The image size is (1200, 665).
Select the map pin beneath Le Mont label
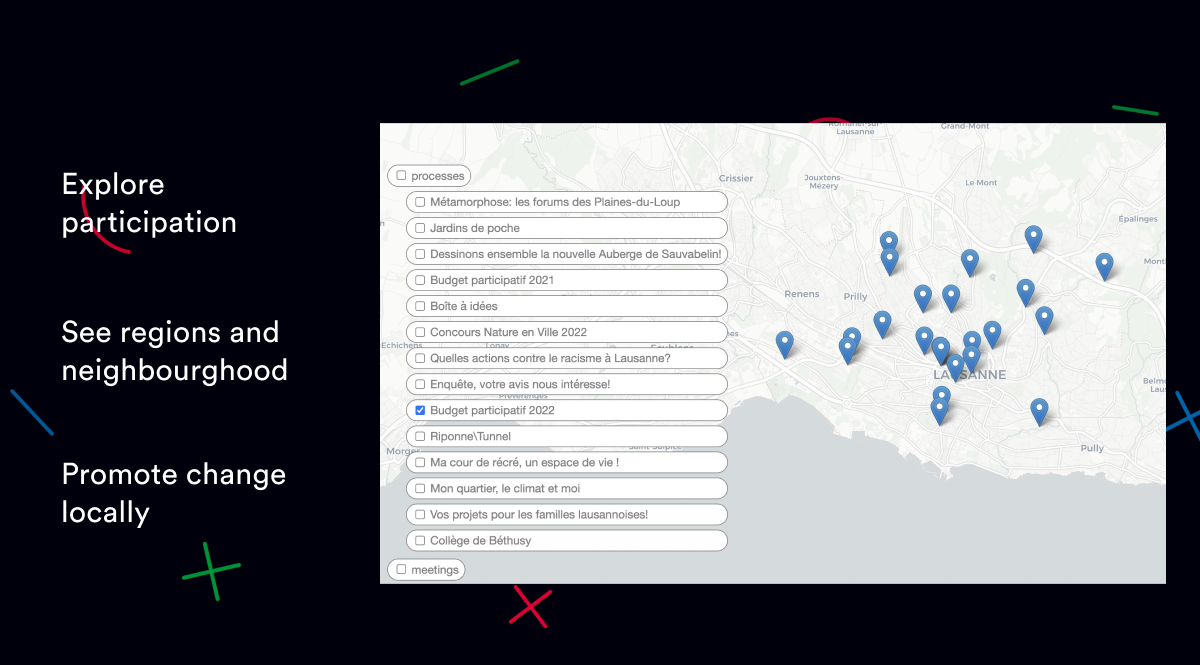coord(969,261)
